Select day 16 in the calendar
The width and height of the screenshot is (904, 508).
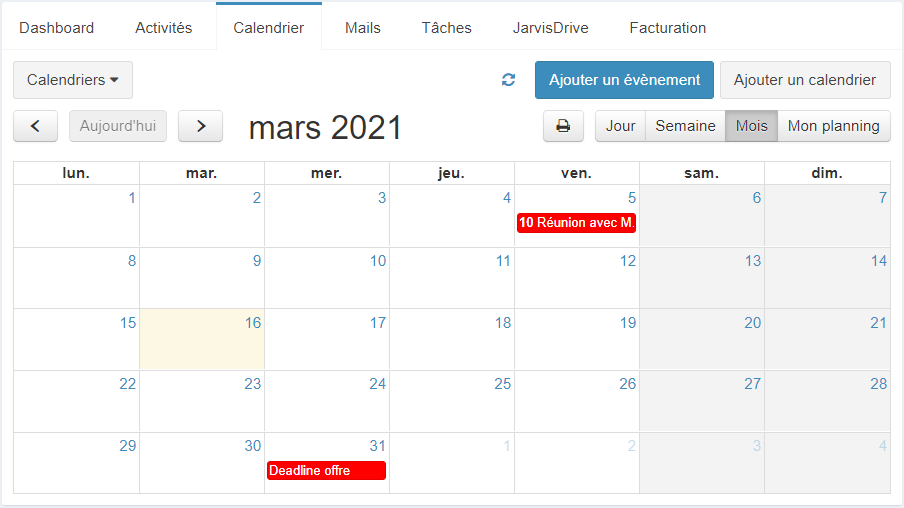click(202, 338)
